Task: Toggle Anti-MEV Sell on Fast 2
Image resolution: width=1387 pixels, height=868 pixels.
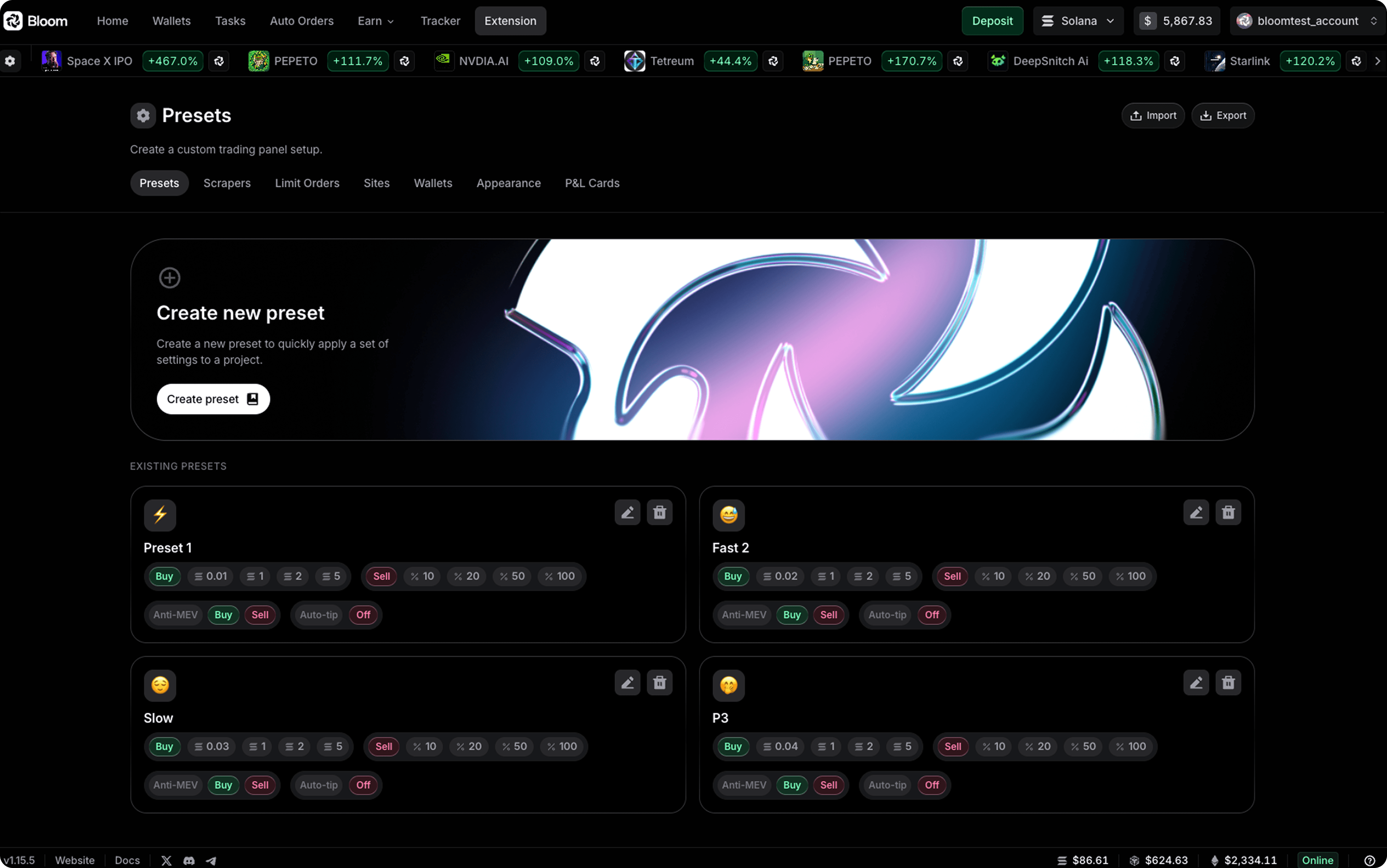Action: pos(829,614)
